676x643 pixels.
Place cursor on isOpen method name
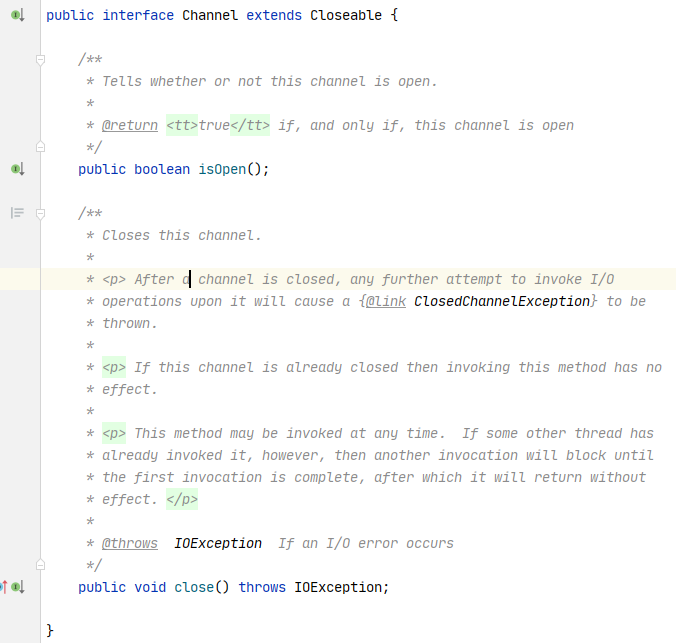[x=222, y=169]
